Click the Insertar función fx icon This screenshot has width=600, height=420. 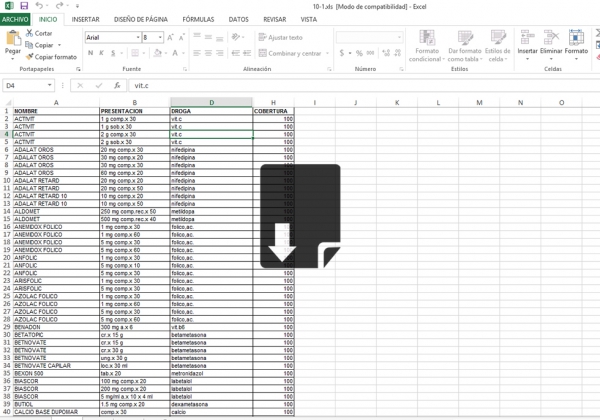tap(117, 86)
